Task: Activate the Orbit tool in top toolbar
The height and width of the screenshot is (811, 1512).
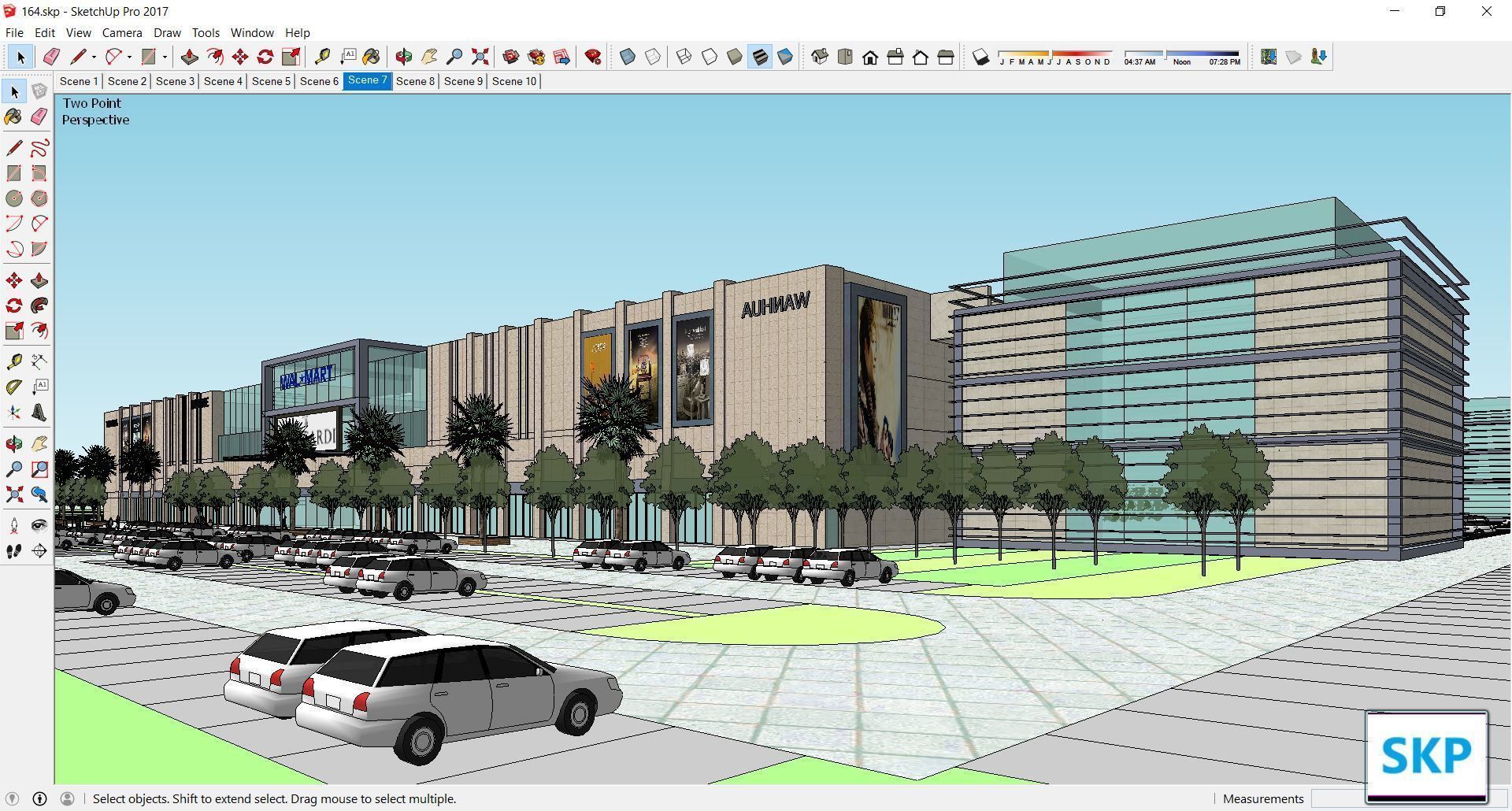Action: click(x=404, y=57)
